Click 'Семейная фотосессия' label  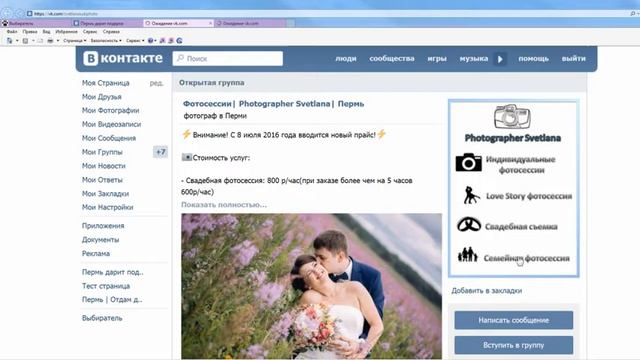pyautogui.click(x=527, y=258)
